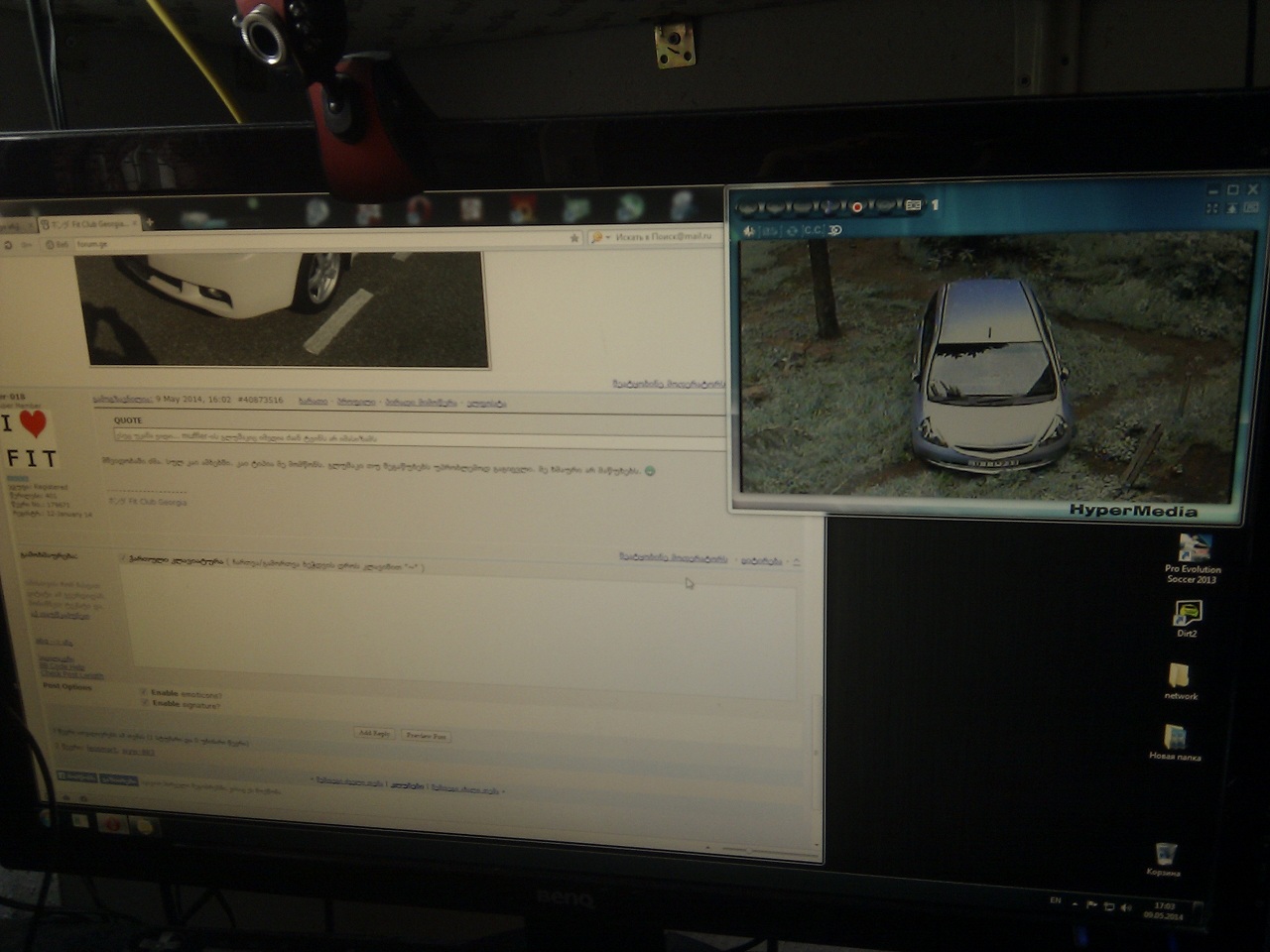Image resolution: width=1270 pixels, height=952 pixels.
Task: Open Pro Evolution Soccer 2013 desktop shortcut
Action: [x=1193, y=560]
